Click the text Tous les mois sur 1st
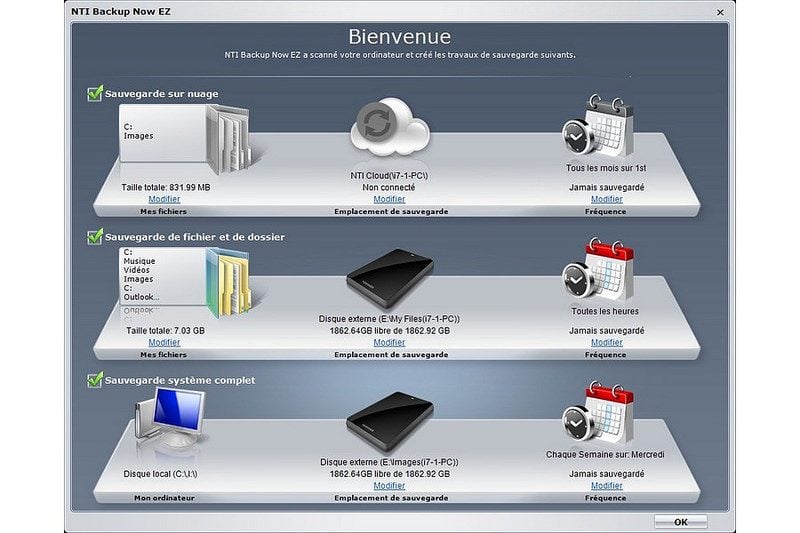 coord(606,168)
